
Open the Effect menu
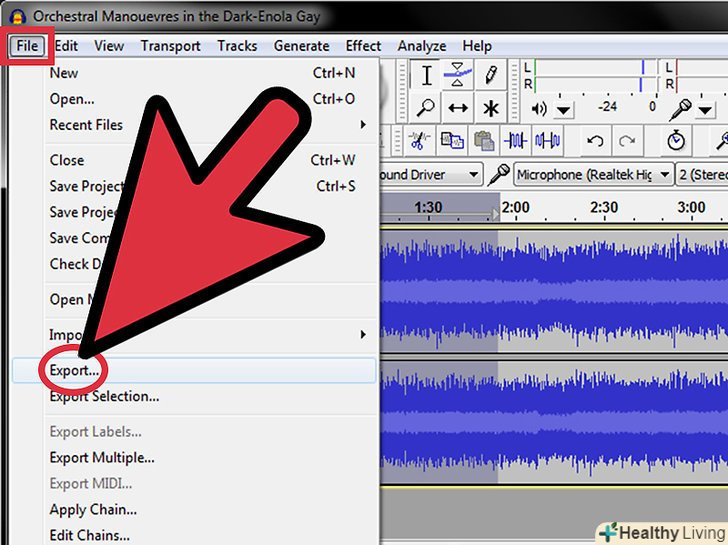[x=363, y=46]
